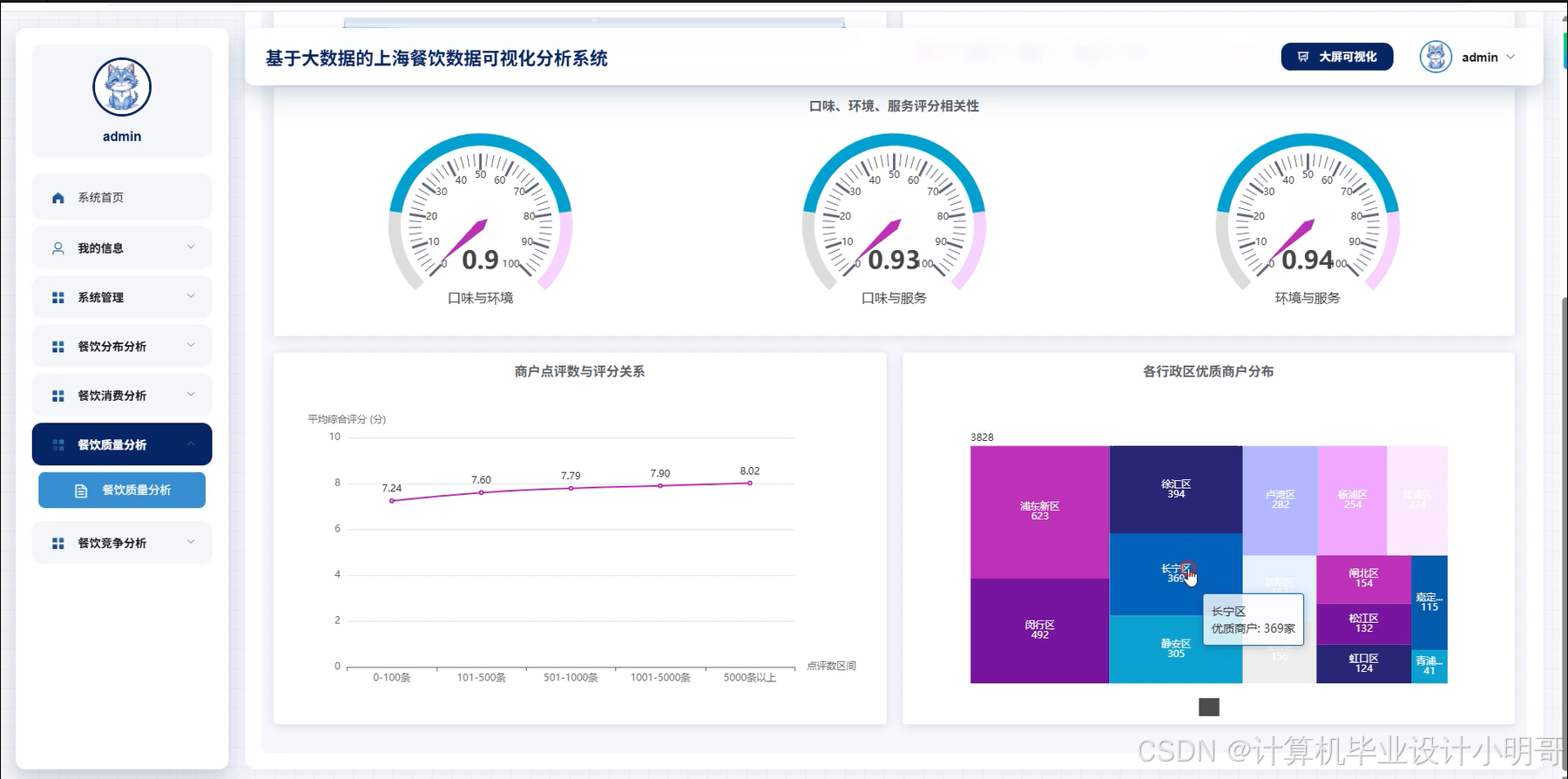Click the header cat avatar next to admin

1436,58
